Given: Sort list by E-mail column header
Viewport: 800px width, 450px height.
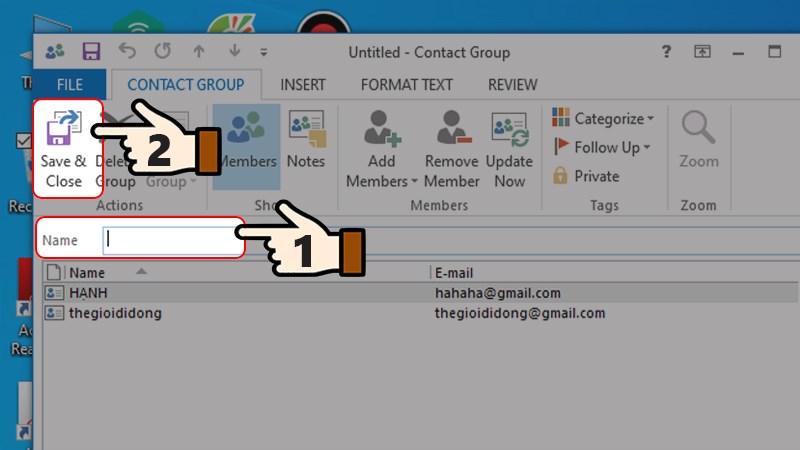Looking at the screenshot, I should (454, 273).
